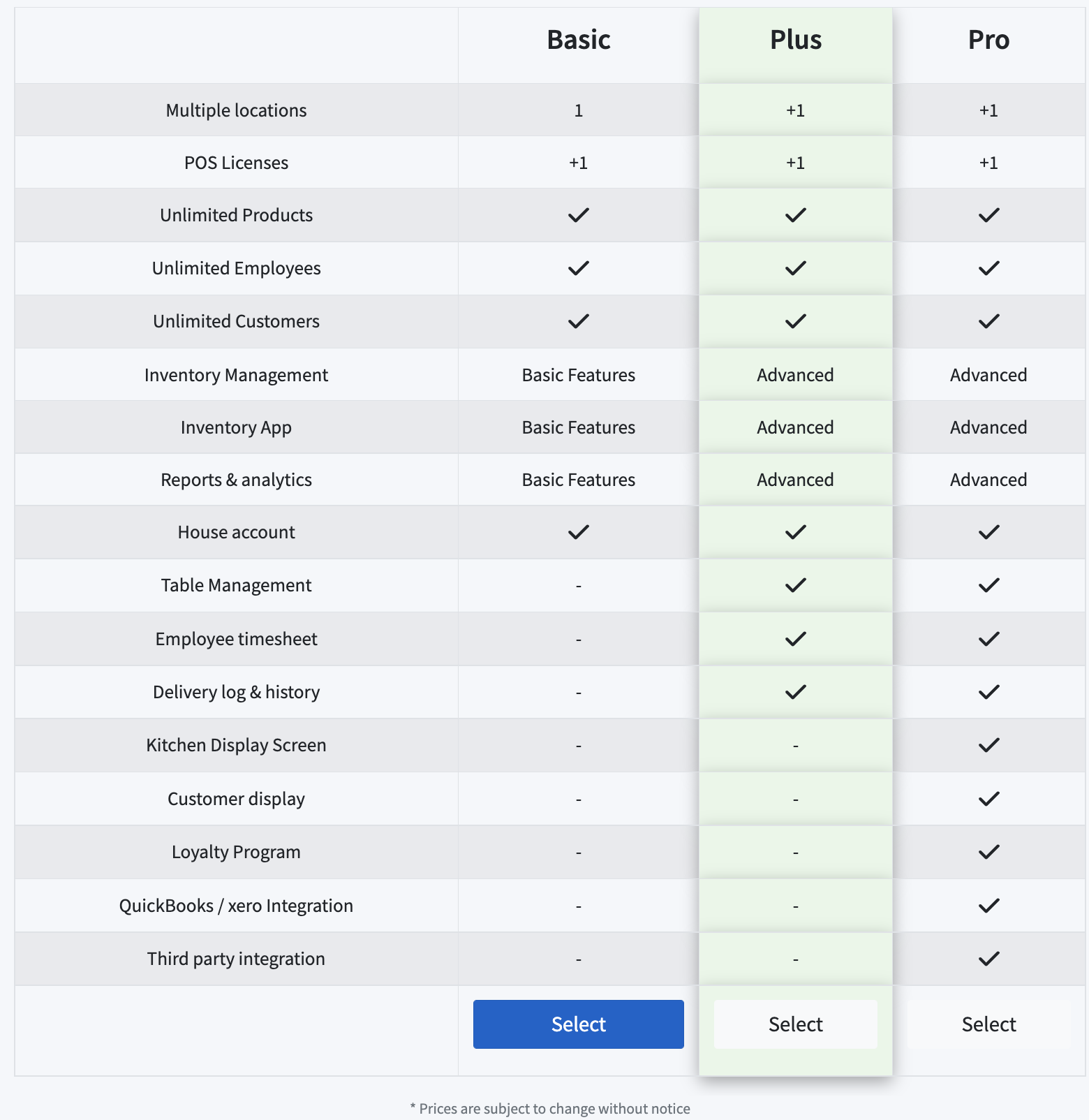Viewport: 1089px width, 1120px height.
Task: Click the Basic column header
Action: tap(578, 40)
